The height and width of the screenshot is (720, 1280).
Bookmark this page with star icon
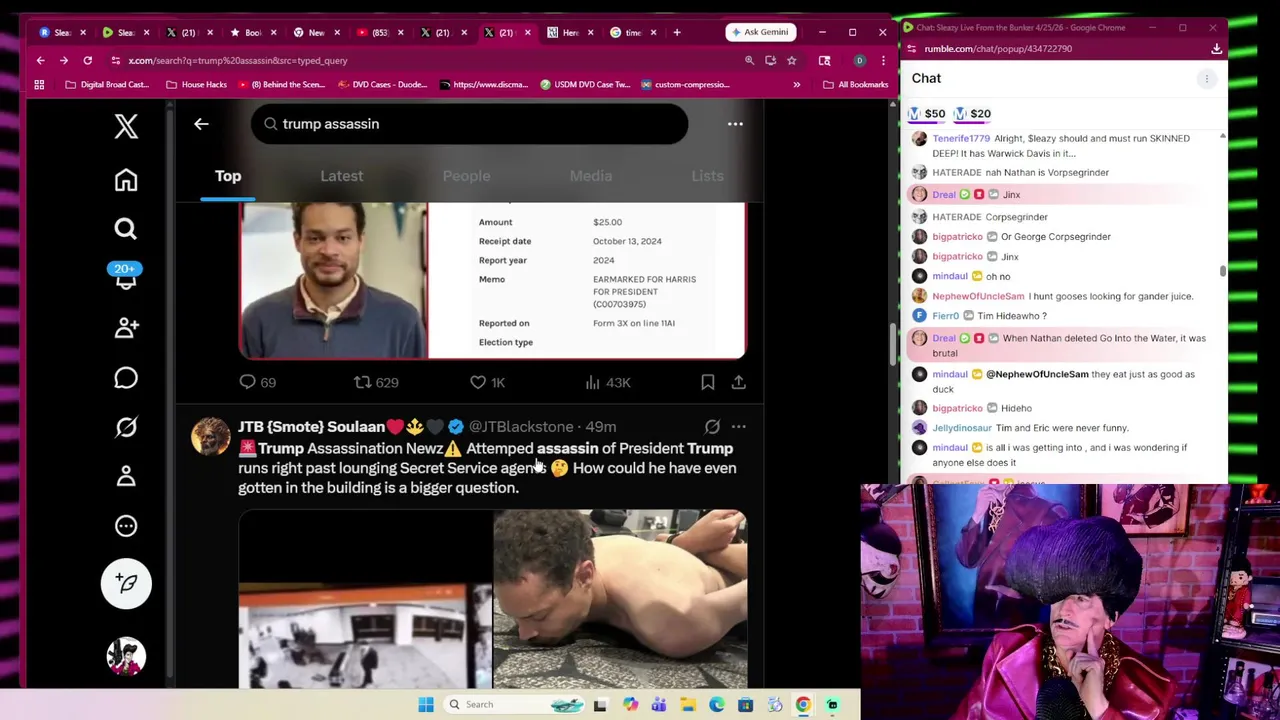(x=791, y=60)
